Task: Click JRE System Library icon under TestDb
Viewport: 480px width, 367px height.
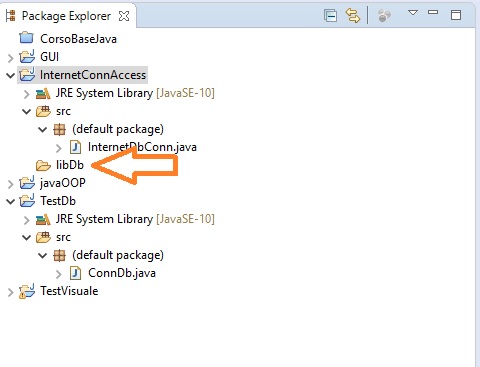Action: coord(43,219)
